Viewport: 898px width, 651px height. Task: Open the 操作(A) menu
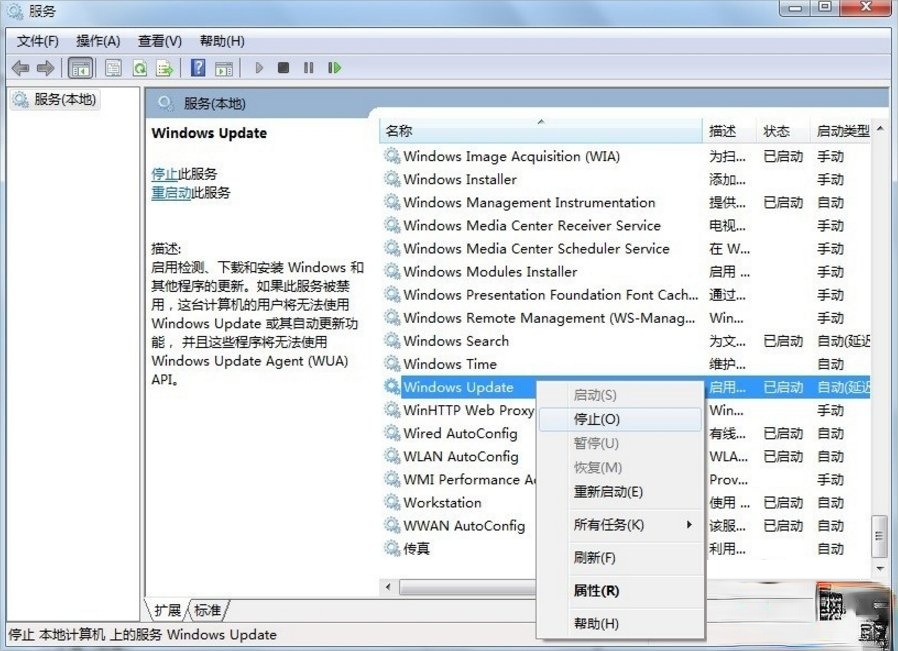pyautogui.click(x=98, y=41)
